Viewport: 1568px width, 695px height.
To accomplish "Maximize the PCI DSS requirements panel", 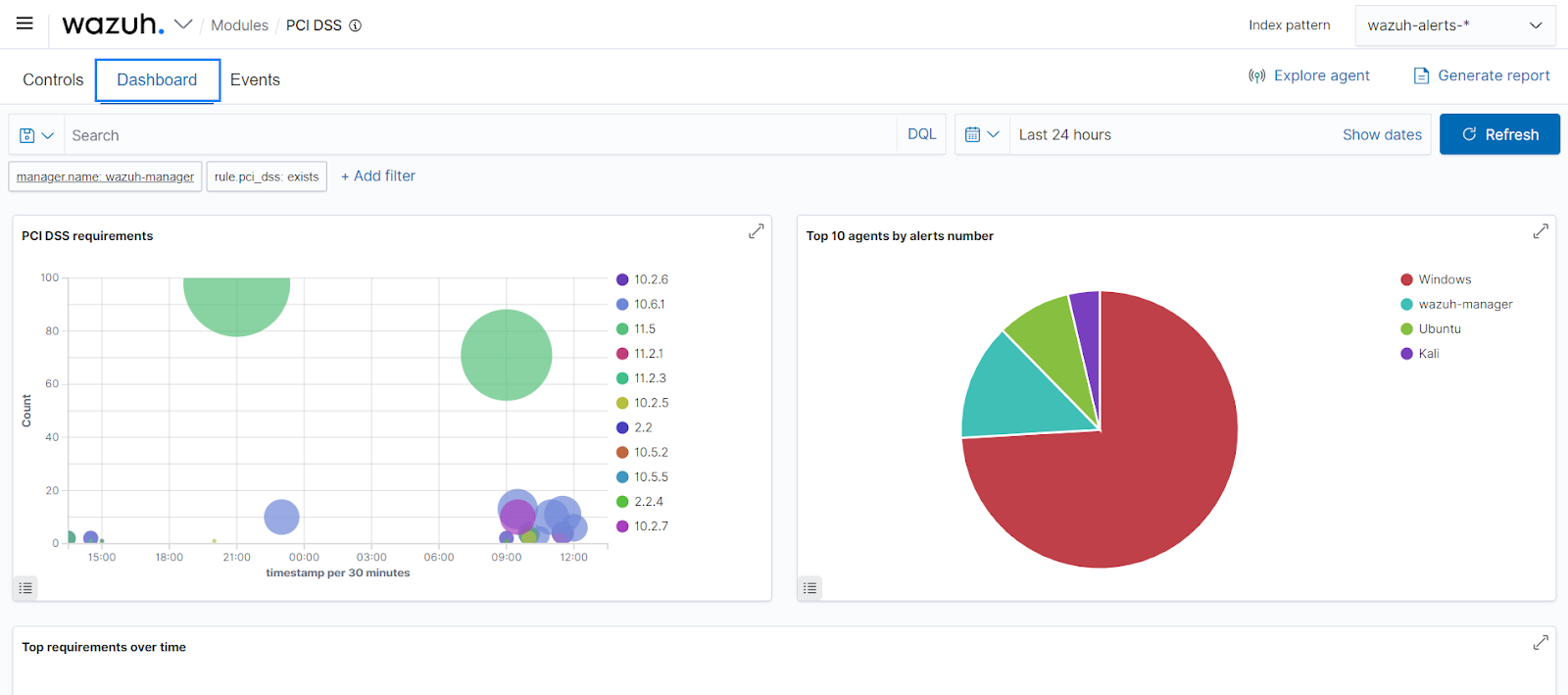I will click(x=756, y=231).
